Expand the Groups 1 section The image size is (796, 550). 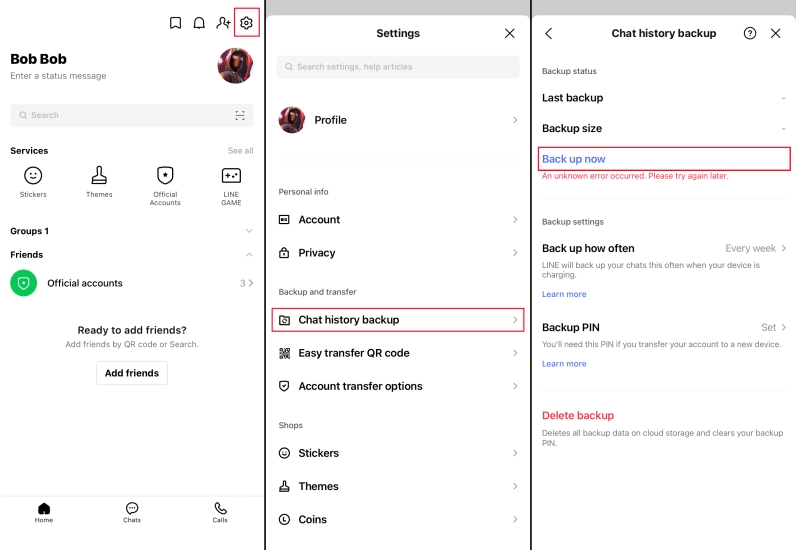point(249,231)
